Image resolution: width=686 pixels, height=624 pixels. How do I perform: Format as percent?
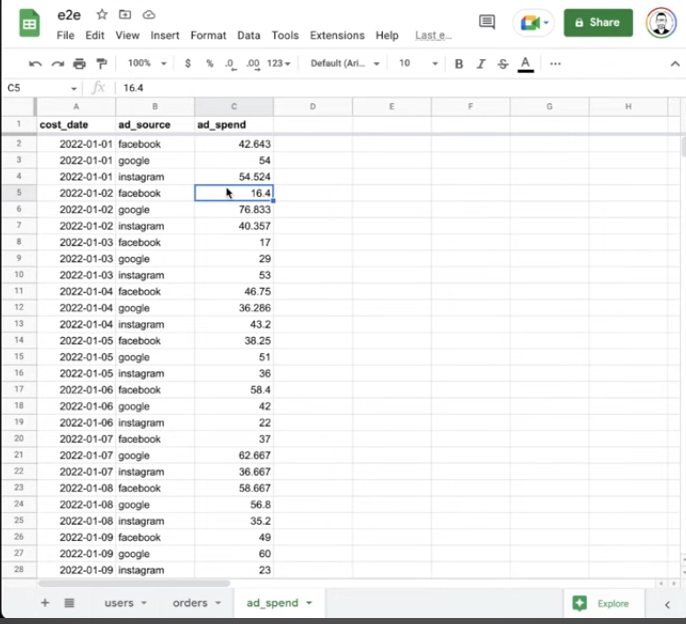(x=210, y=63)
